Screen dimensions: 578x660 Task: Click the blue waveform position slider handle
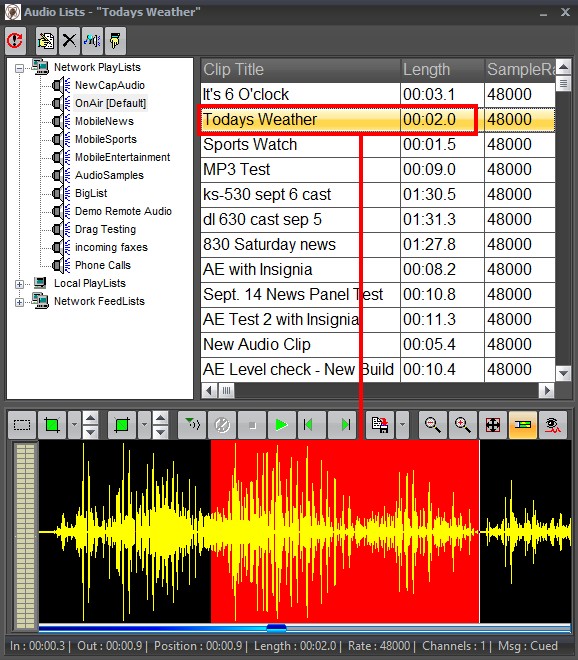point(277,628)
